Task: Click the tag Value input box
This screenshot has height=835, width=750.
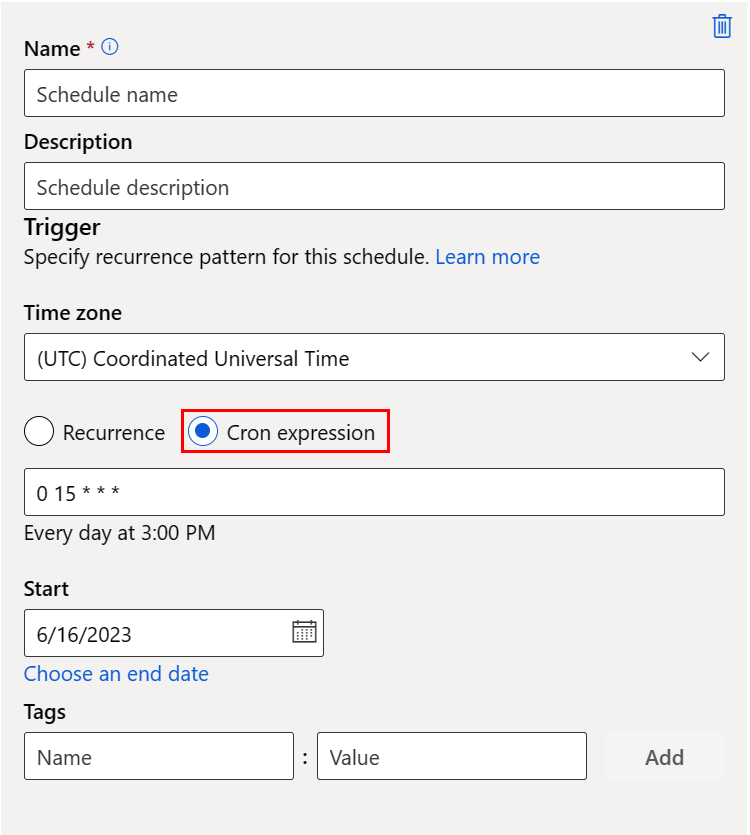Action: [451, 756]
